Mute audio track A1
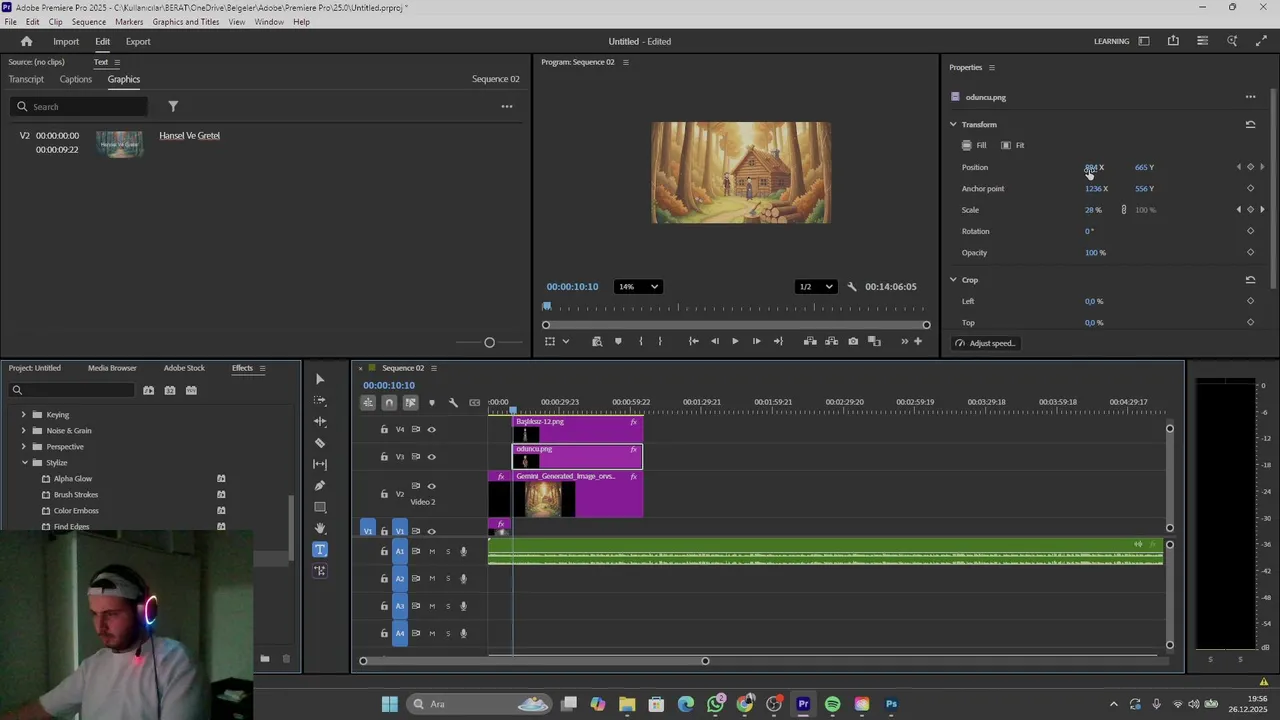This screenshot has width=1280, height=720. [432, 552]
